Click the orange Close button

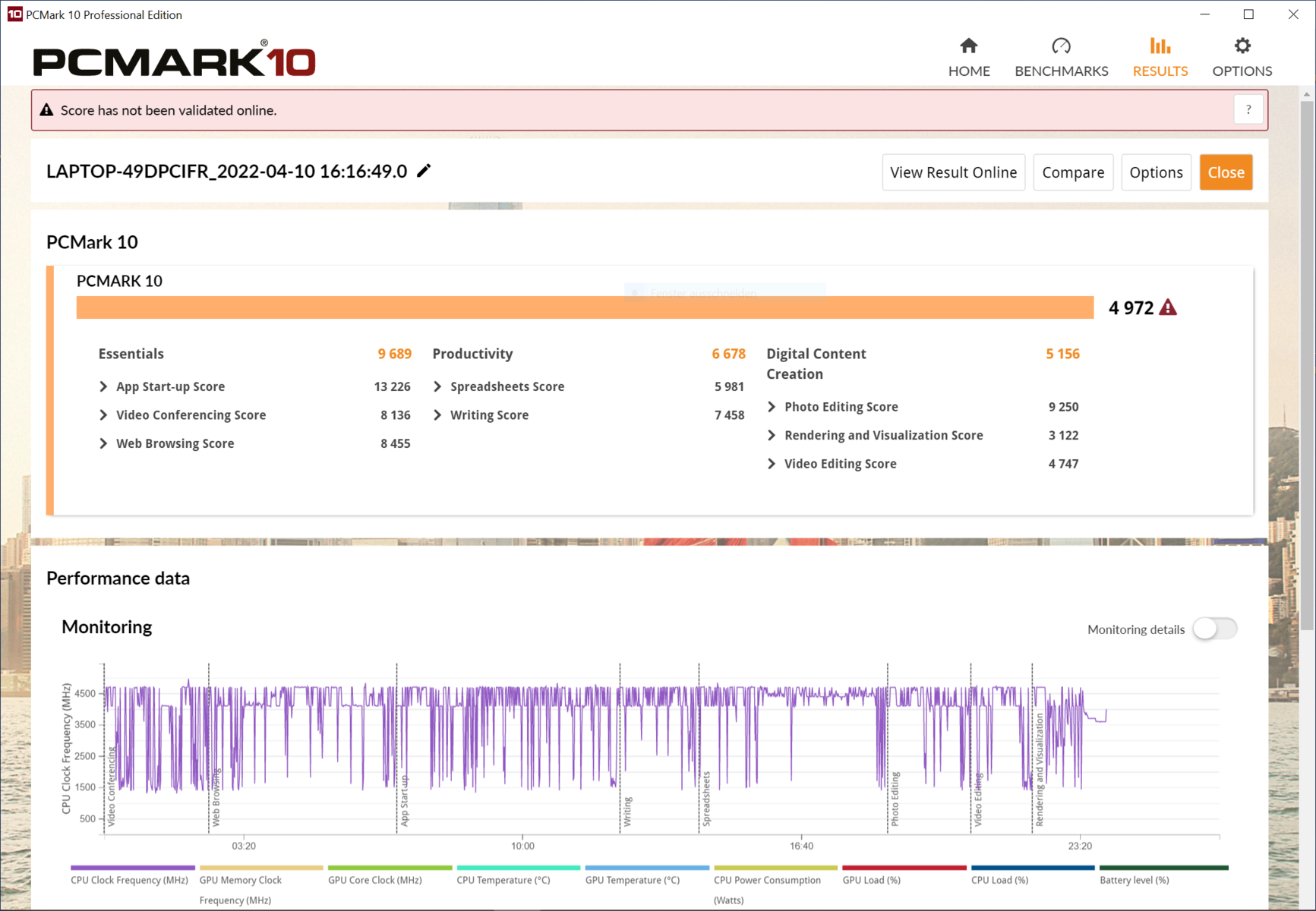click(1226, 172)
